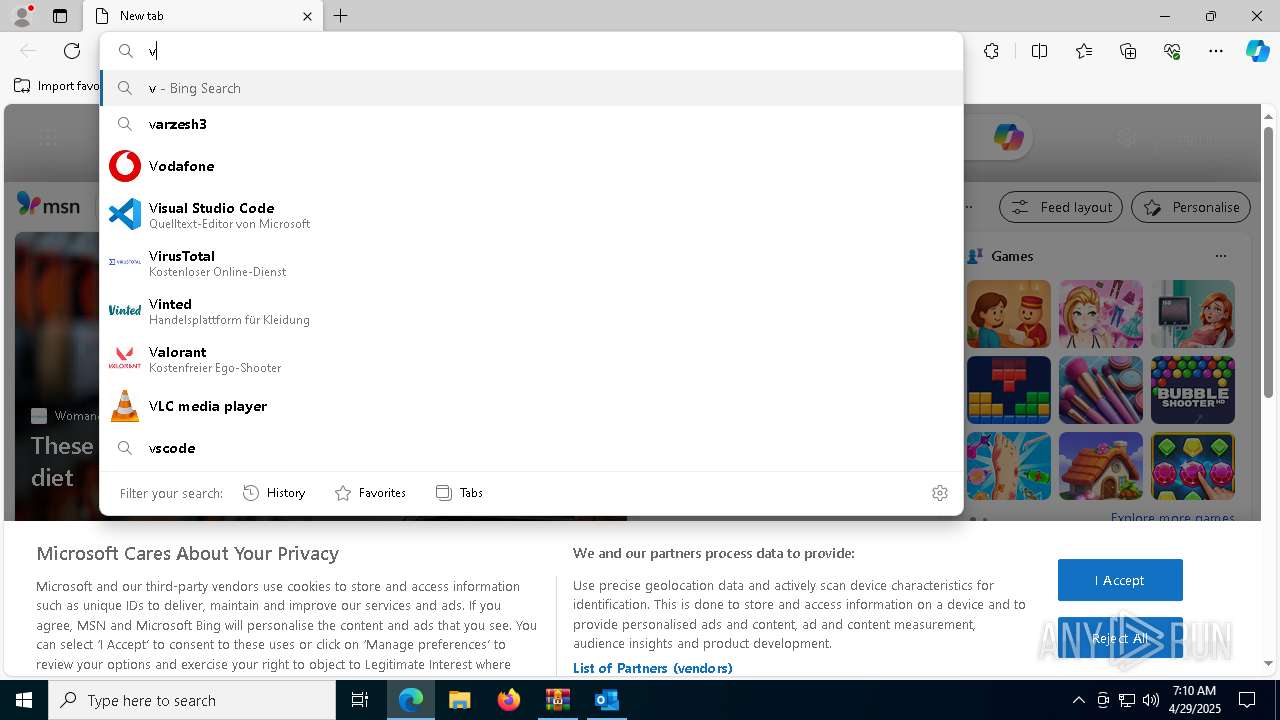Show hidden tray icons chevron
The image size is (1280, 720).
(1078, 700)
